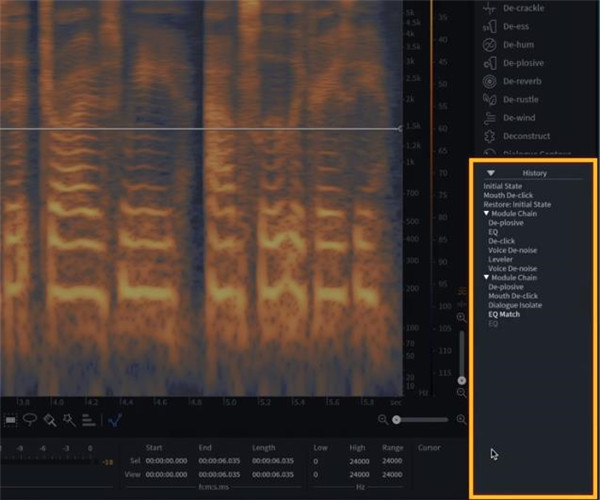The height and width of the screenshot is (500, 600).
Task: Select the EQ Match history step
Action: coord(504,314)
